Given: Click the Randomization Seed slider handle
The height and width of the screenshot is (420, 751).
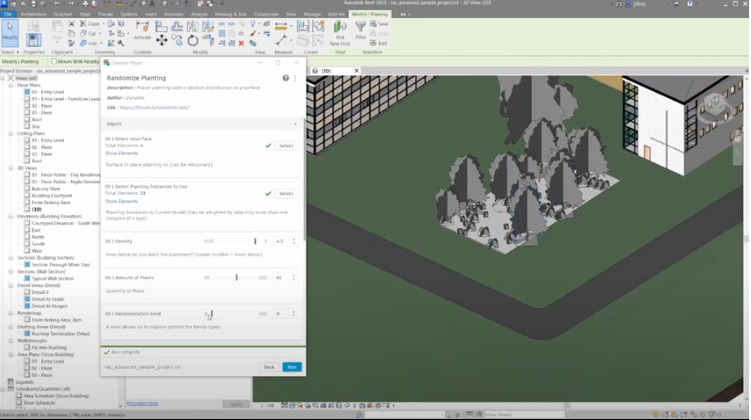Looking at the screenshot, I should pos(211,314).
